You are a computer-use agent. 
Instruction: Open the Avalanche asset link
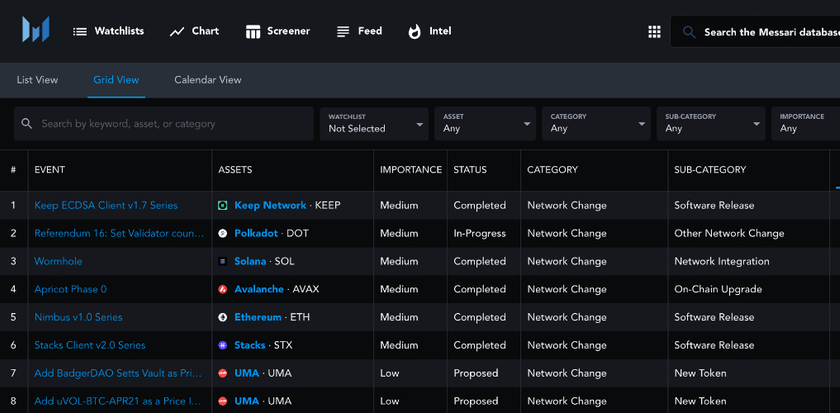coord(259,289)
